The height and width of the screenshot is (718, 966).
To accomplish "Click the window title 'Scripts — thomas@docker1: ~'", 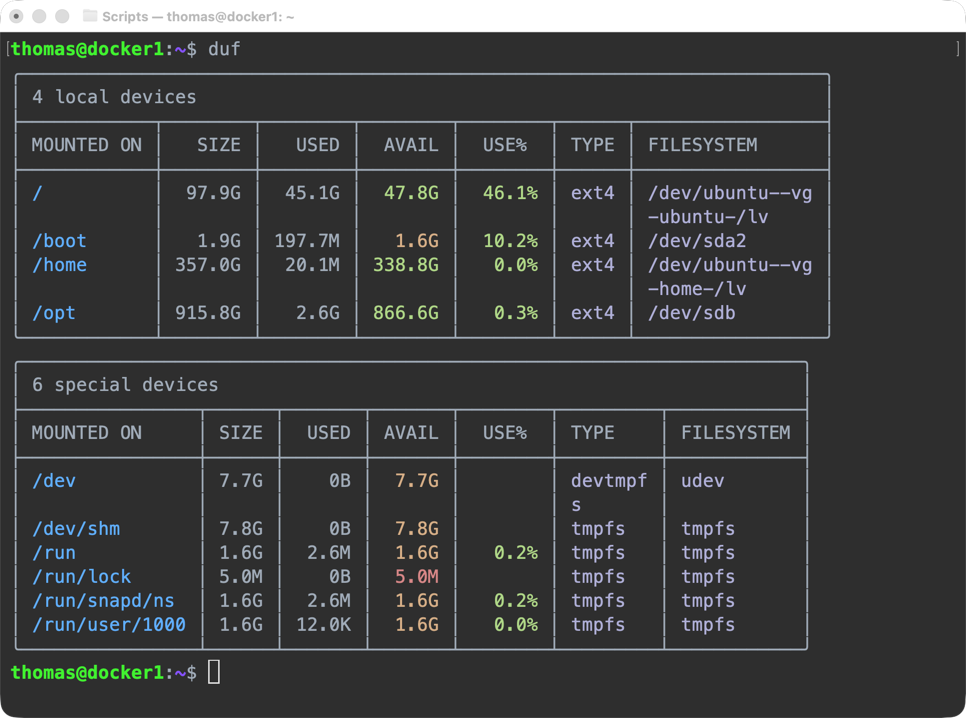I will [198, 16].
